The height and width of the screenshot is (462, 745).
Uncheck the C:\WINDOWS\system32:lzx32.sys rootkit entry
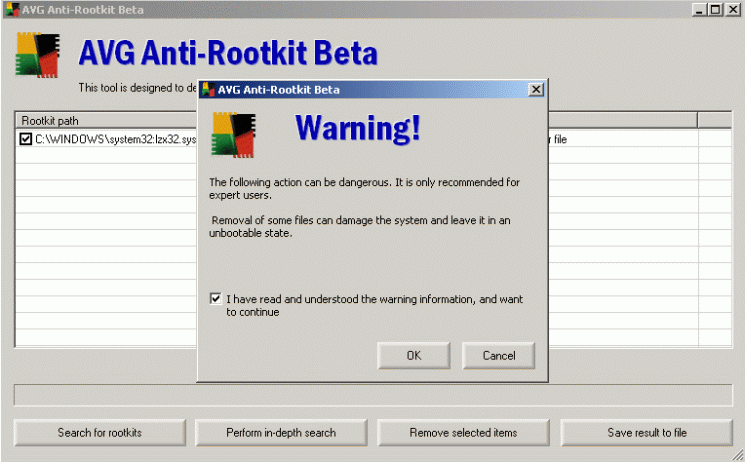point(26,139)
